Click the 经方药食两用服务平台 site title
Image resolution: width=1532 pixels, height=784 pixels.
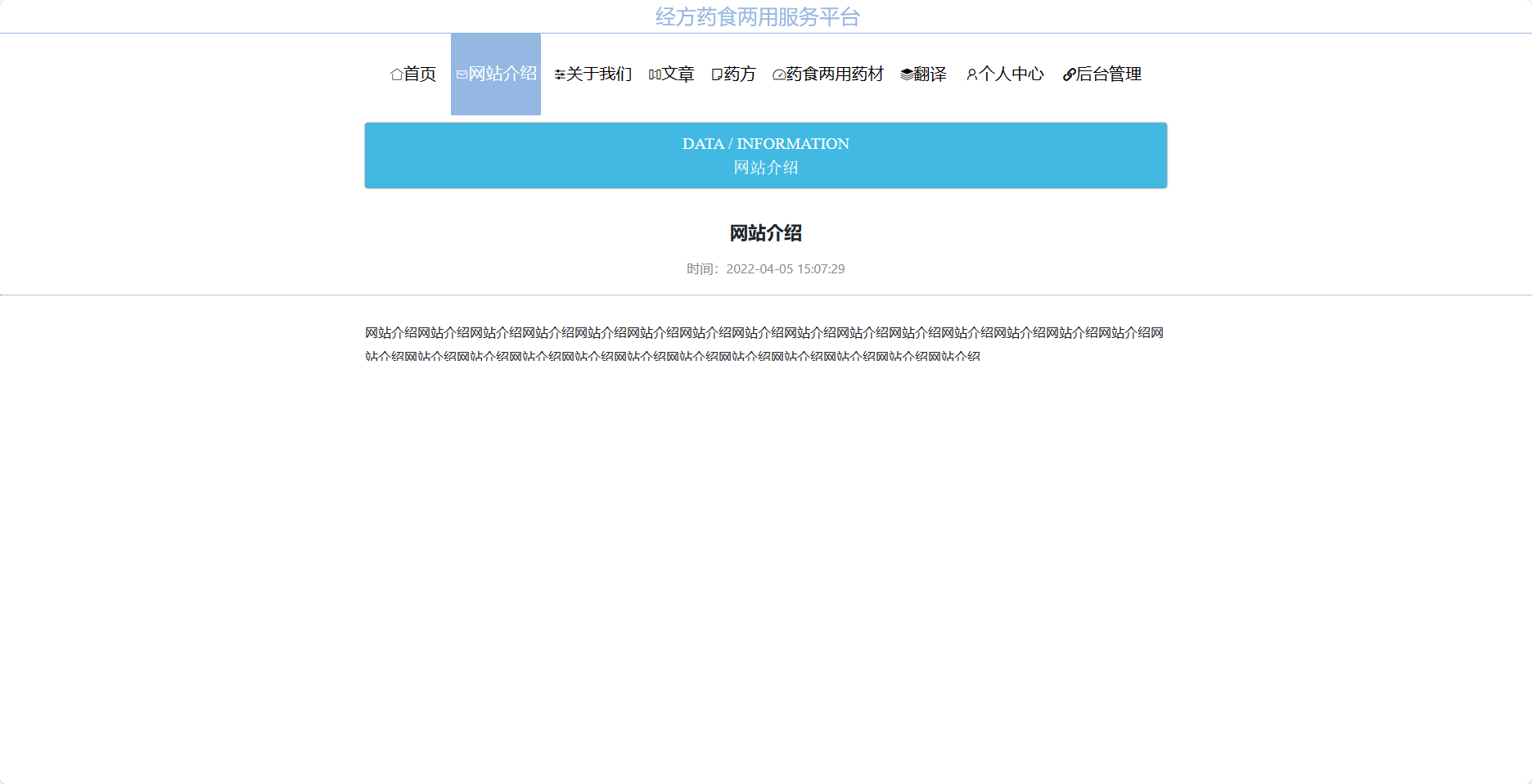[x=758, y=16]
